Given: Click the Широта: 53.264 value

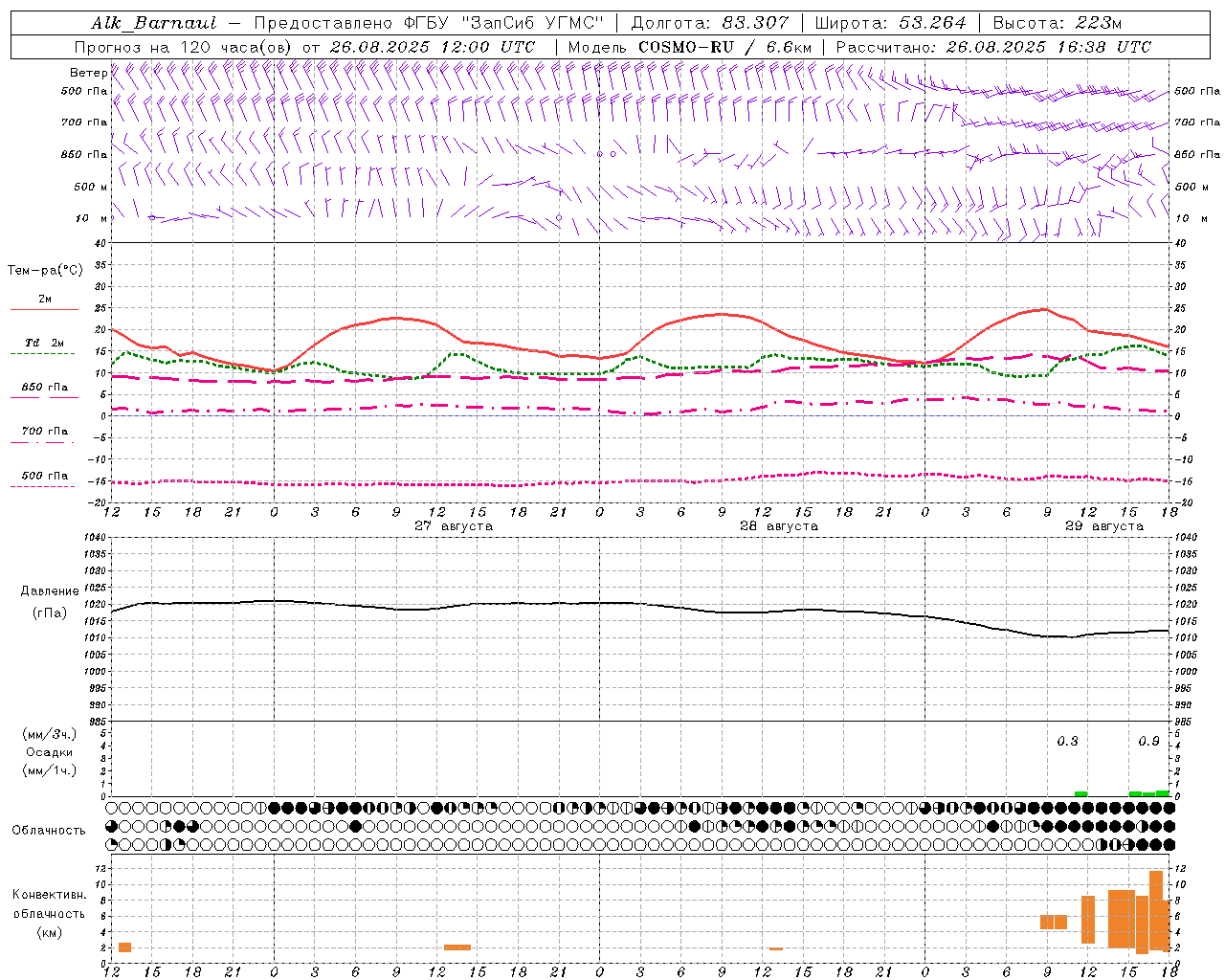Looking at the screenshot, I should click(890, 23).
